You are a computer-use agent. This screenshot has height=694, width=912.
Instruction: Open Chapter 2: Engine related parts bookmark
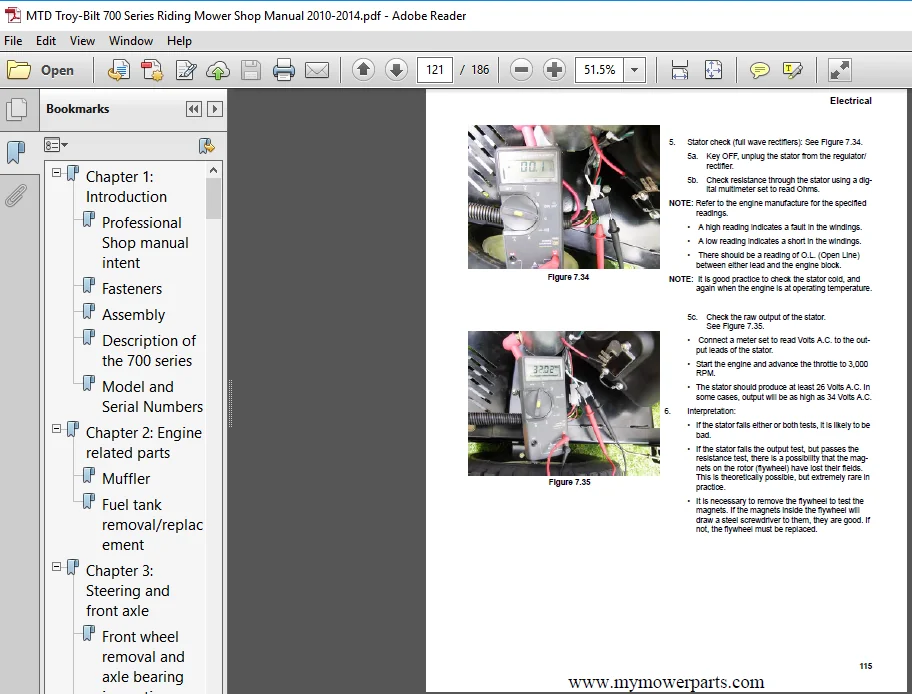[x=144, y=443]
